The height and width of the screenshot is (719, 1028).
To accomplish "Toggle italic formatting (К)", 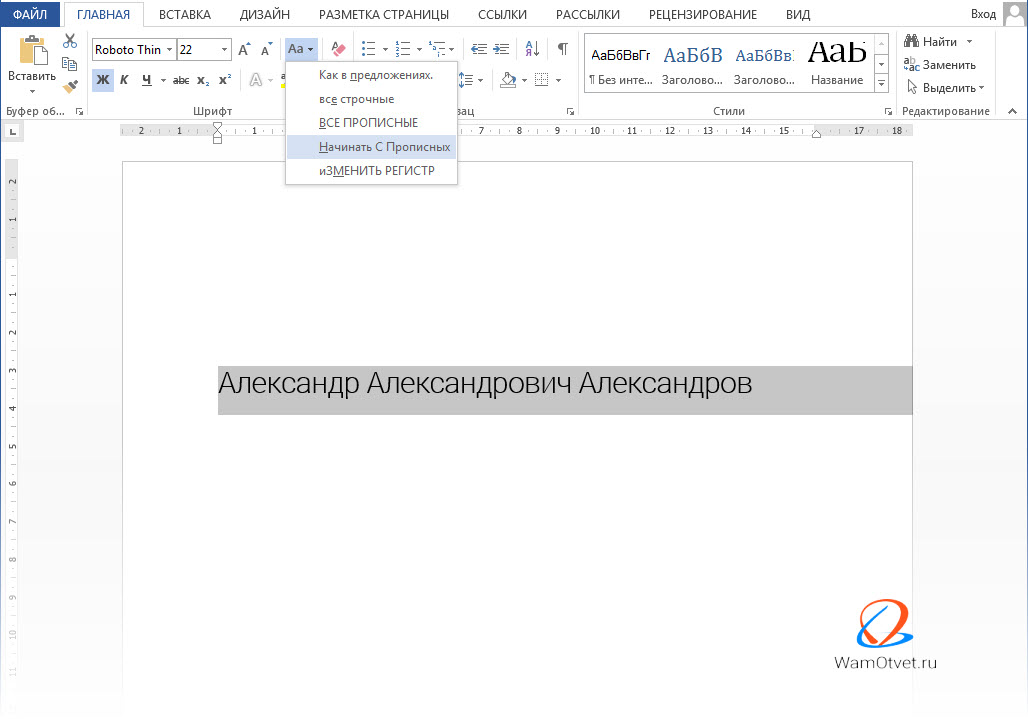I will (124, 80).
